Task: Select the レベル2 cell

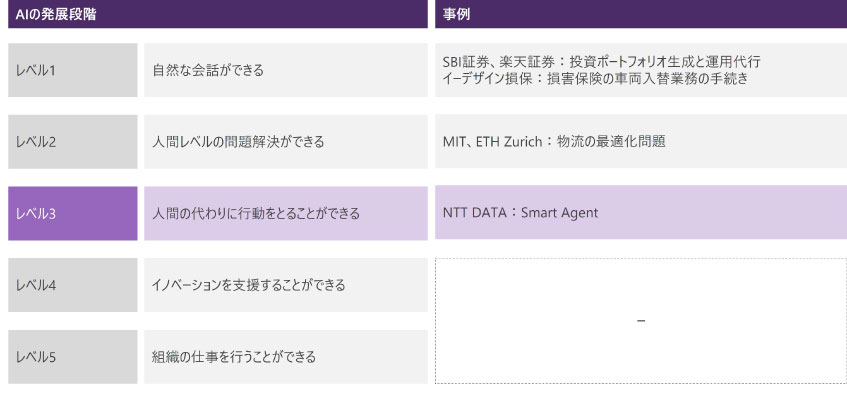Action: pyautogui.click(x=72, y=142)
